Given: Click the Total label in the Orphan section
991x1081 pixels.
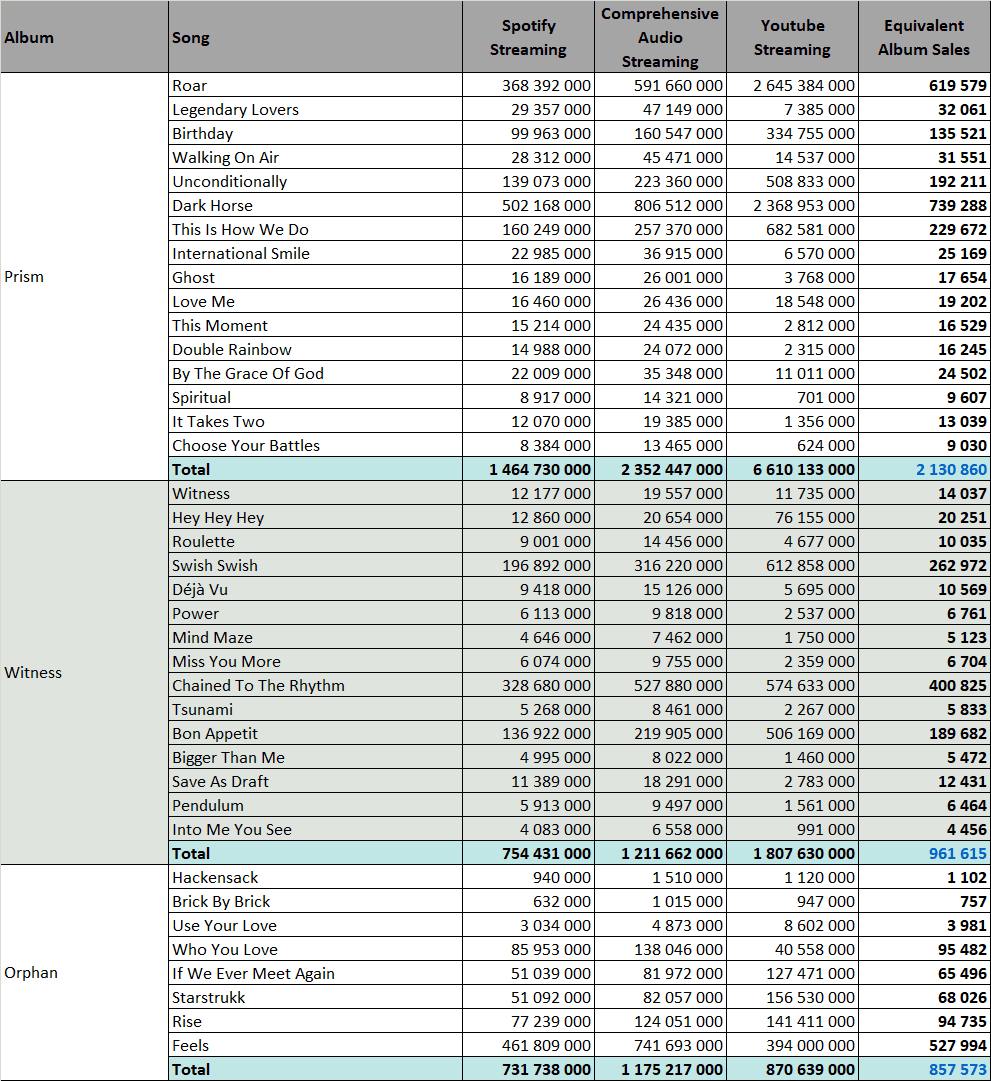Looking at the screenshot, I should (191, 1069).
